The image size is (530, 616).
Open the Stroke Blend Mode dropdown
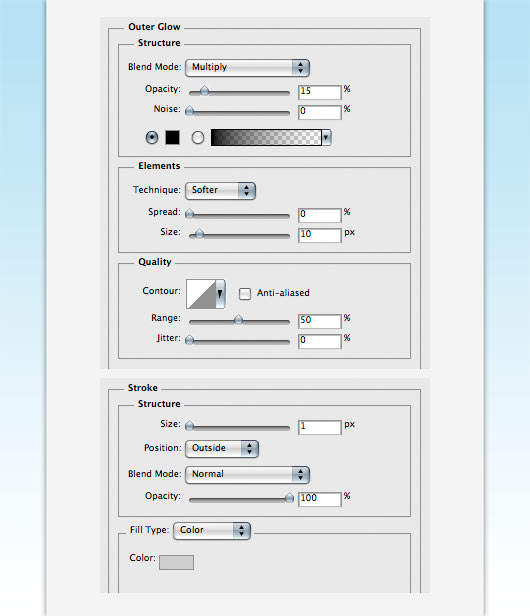pyautogui.click(x=247, y=475)
